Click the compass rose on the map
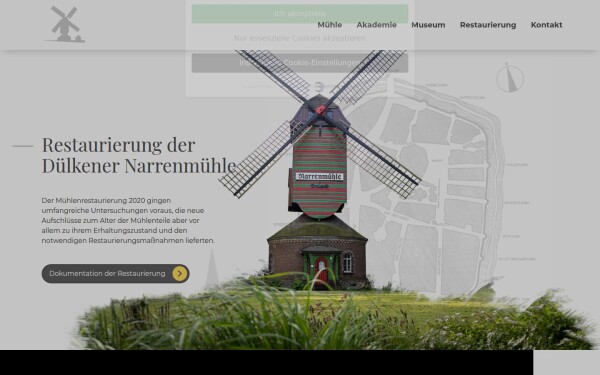The image size is (600, 375). [x=510, y=78]
